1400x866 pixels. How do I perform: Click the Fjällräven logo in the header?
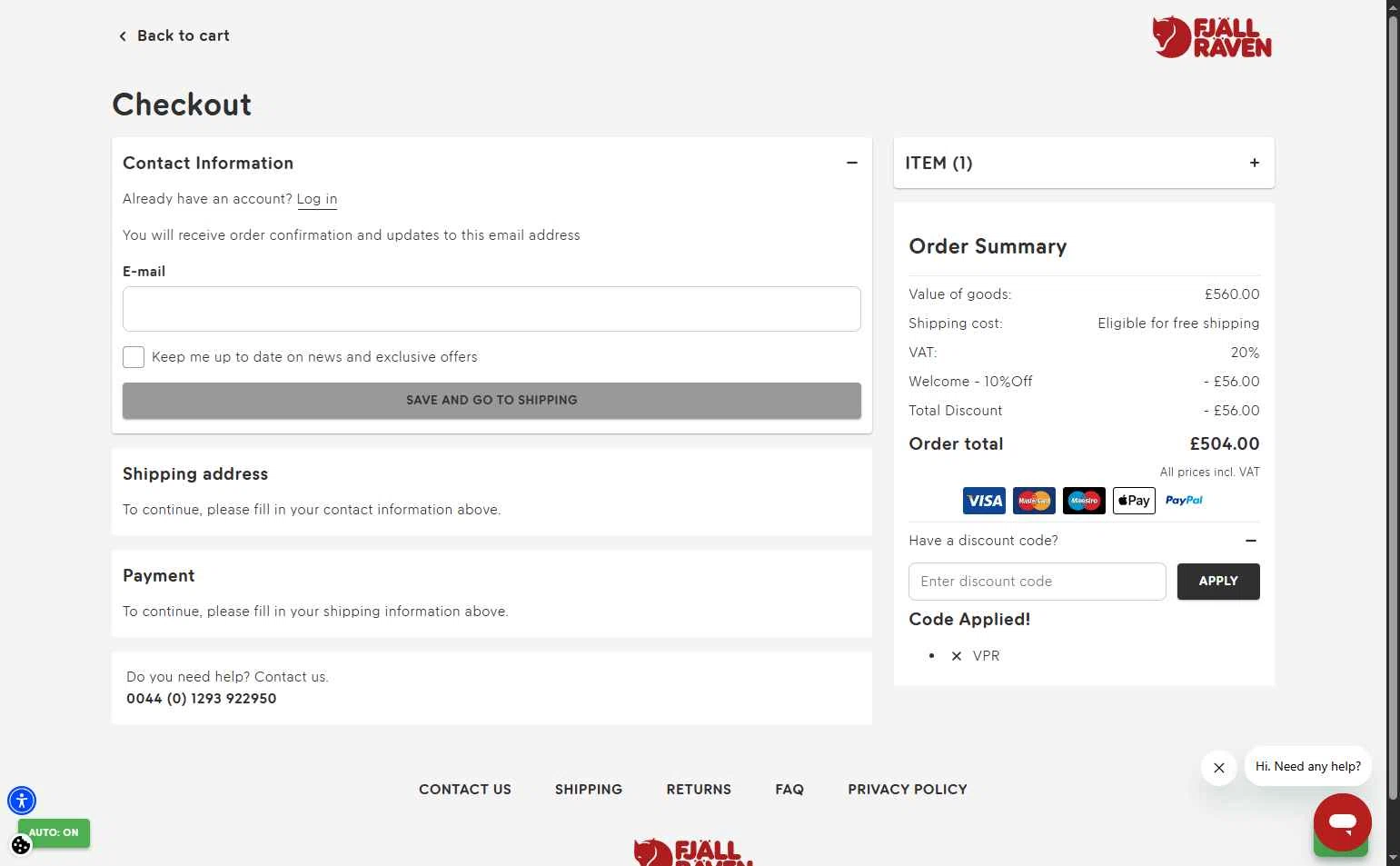pyautogui.click(x=1211, y=37)
